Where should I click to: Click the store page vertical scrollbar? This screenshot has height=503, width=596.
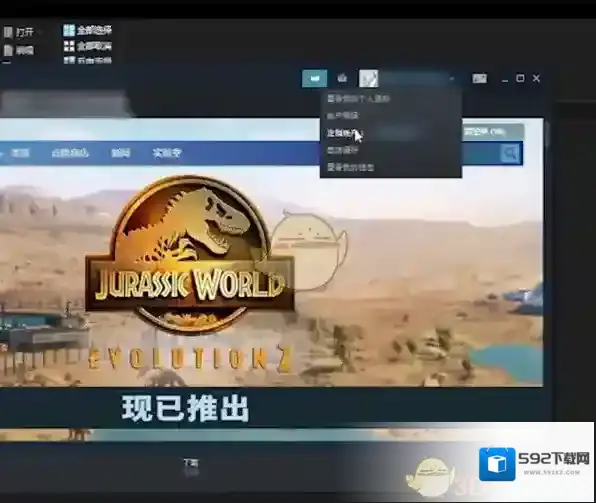(547, 135)
